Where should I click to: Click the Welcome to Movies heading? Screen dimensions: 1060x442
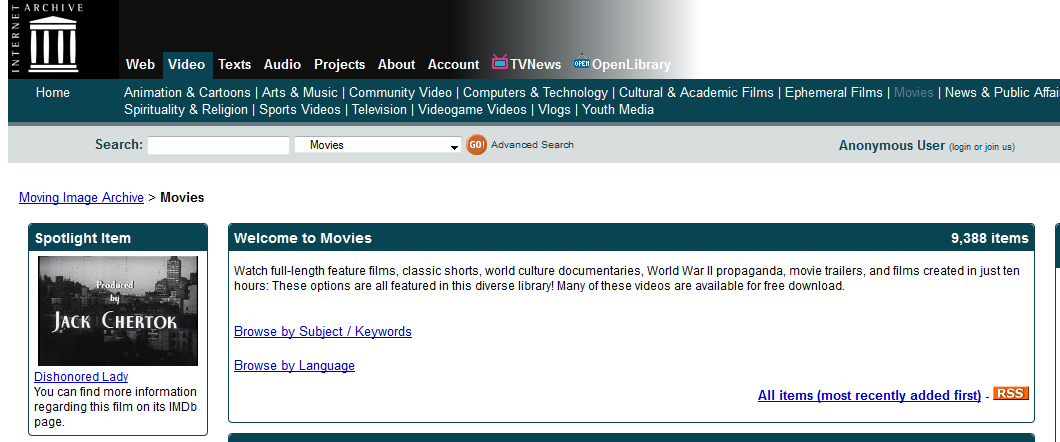tap(303, 238)
